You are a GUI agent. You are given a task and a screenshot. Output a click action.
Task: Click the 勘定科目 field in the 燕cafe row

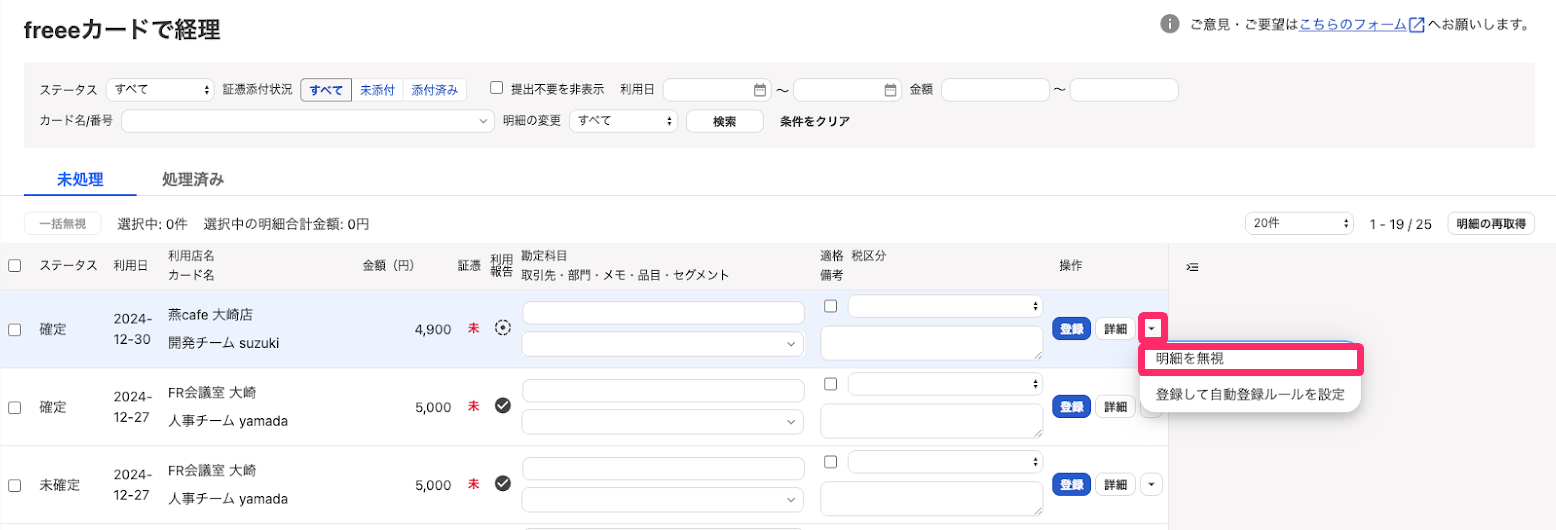663,313
